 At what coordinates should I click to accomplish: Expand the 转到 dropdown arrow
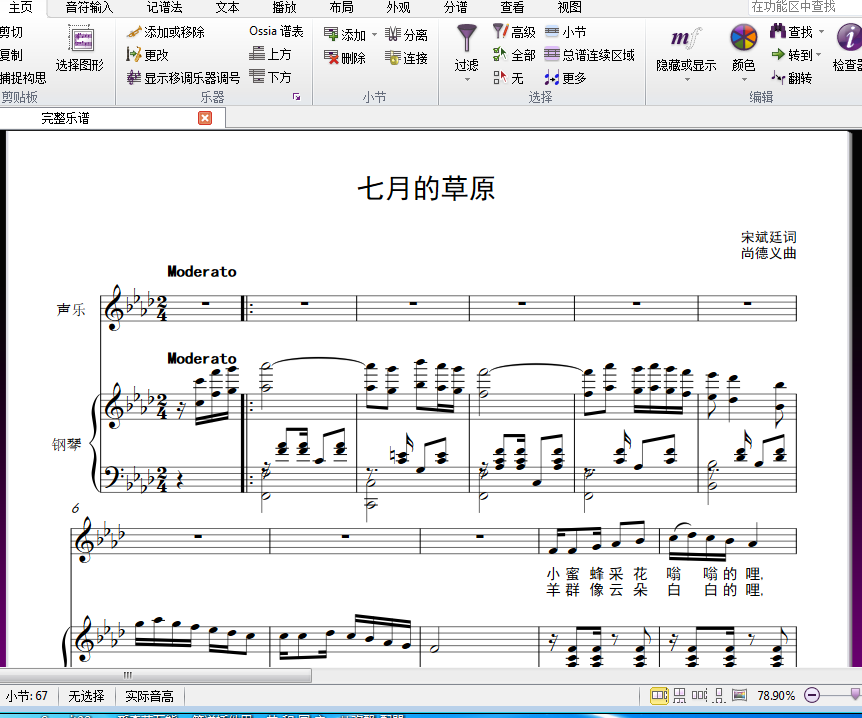pos(819,55)
